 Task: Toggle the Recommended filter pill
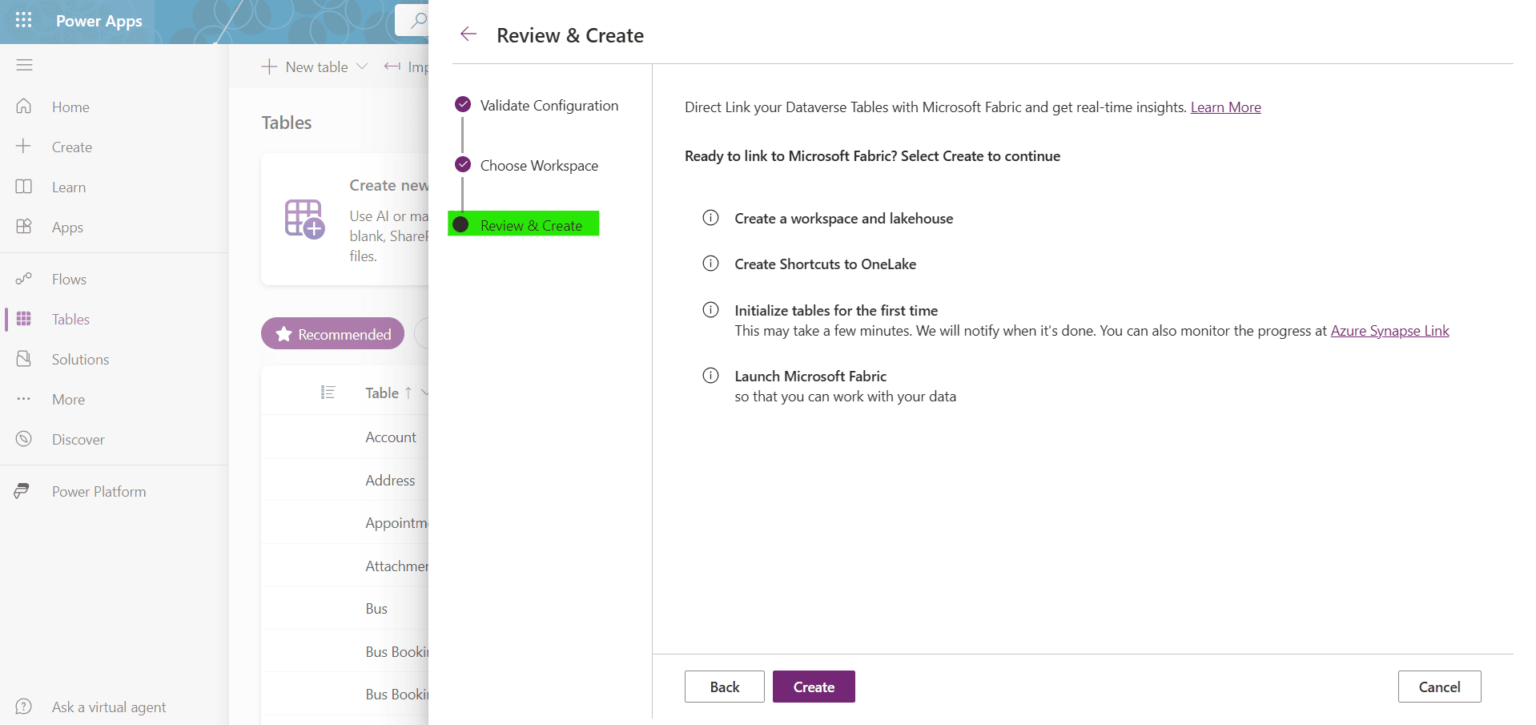(332, 333)
